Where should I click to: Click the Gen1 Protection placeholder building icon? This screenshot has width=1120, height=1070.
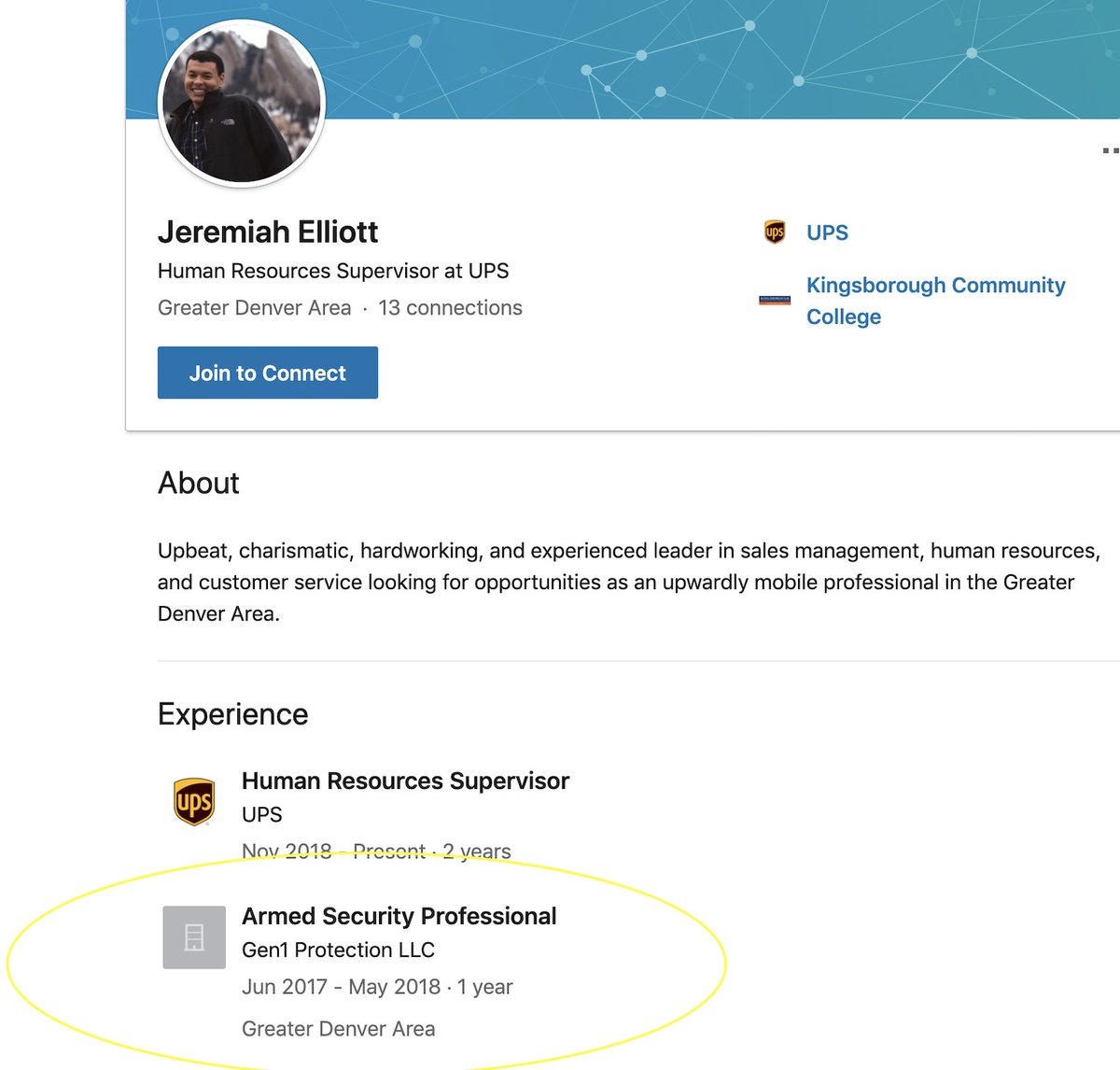click(194, 936)
